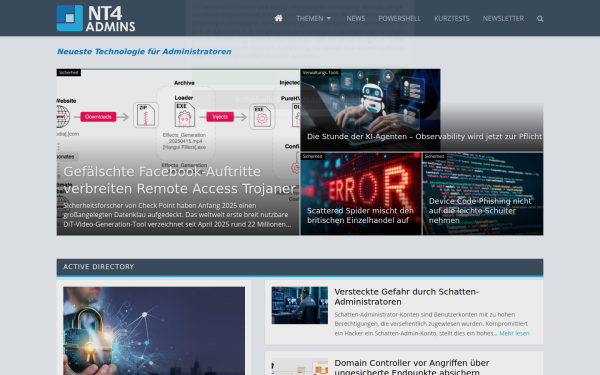Screen dimensions: 600x375
Task: Open Device Code-Phishing article
Action: coord(480,210)
